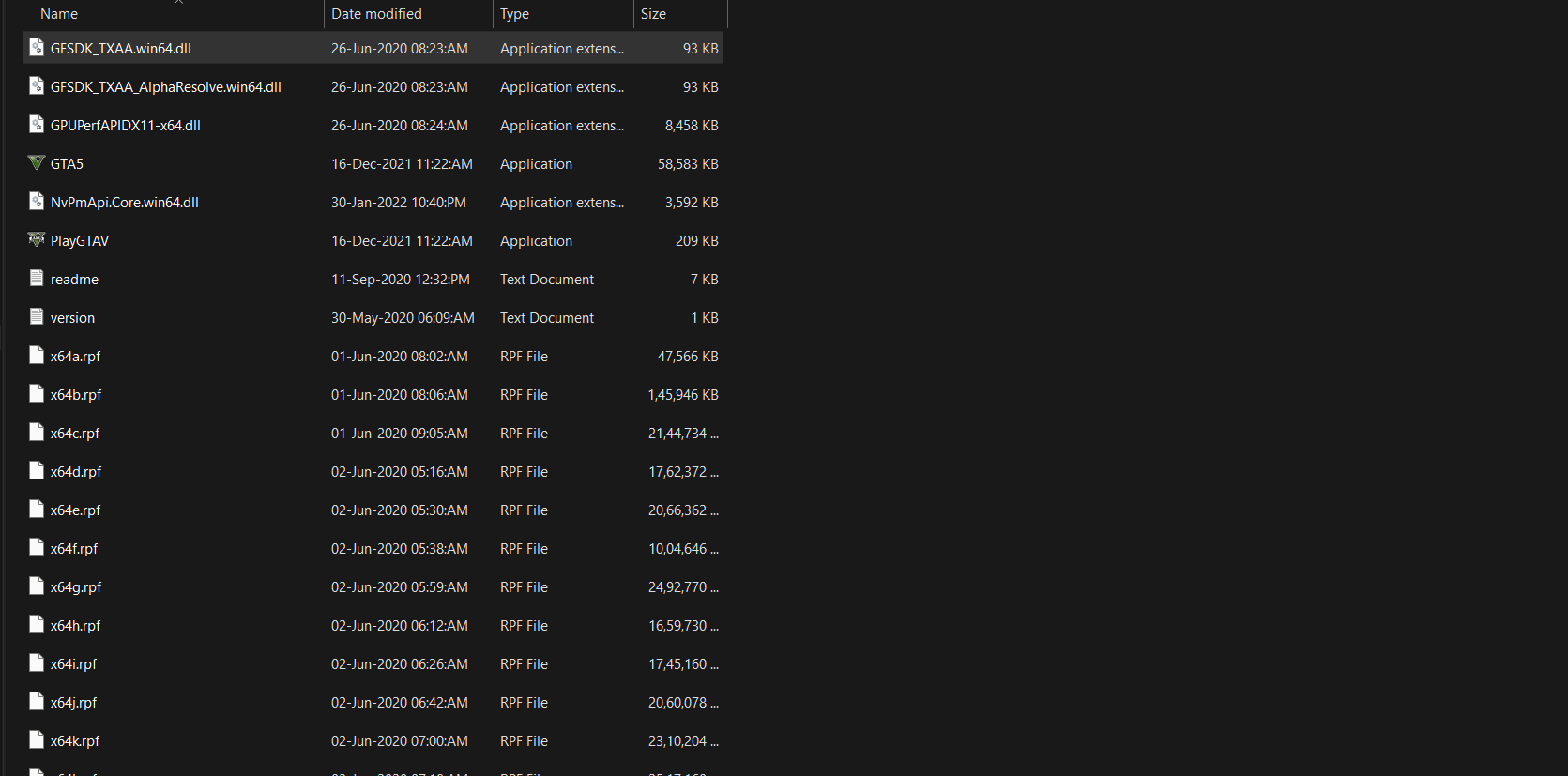The width and height of the screenshot is (1568, 776).
Task: Select the x64a.rpf file name
Action: click(75, 357)
